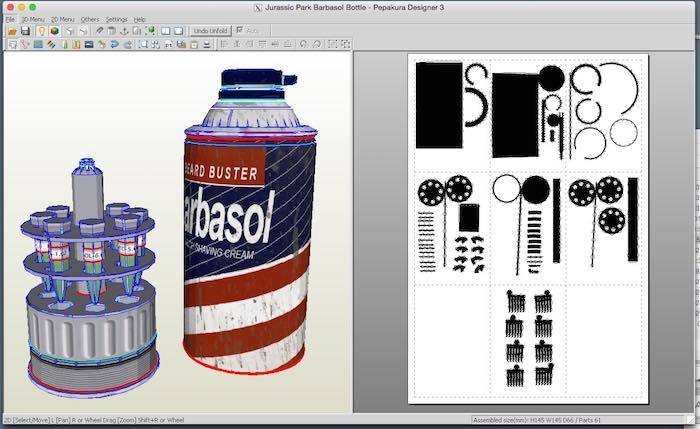
Task: Click the comb-shaped parts at page bottom
Action: click(x=529, y=338)
